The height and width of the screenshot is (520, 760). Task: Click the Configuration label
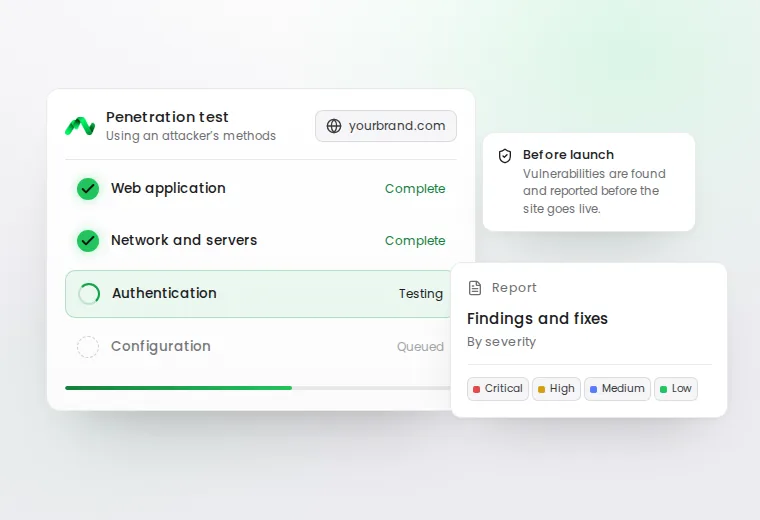tap(161, 346)
